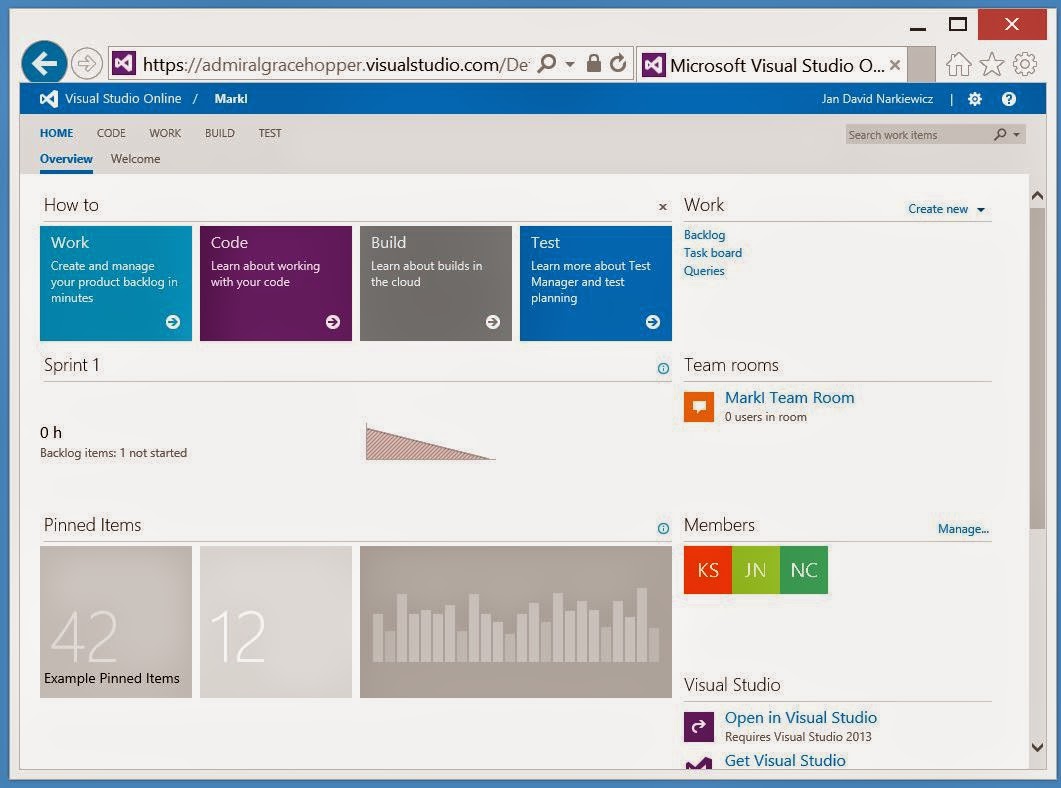Open the 42 Example Pinned Items tile

pos(116,622)
